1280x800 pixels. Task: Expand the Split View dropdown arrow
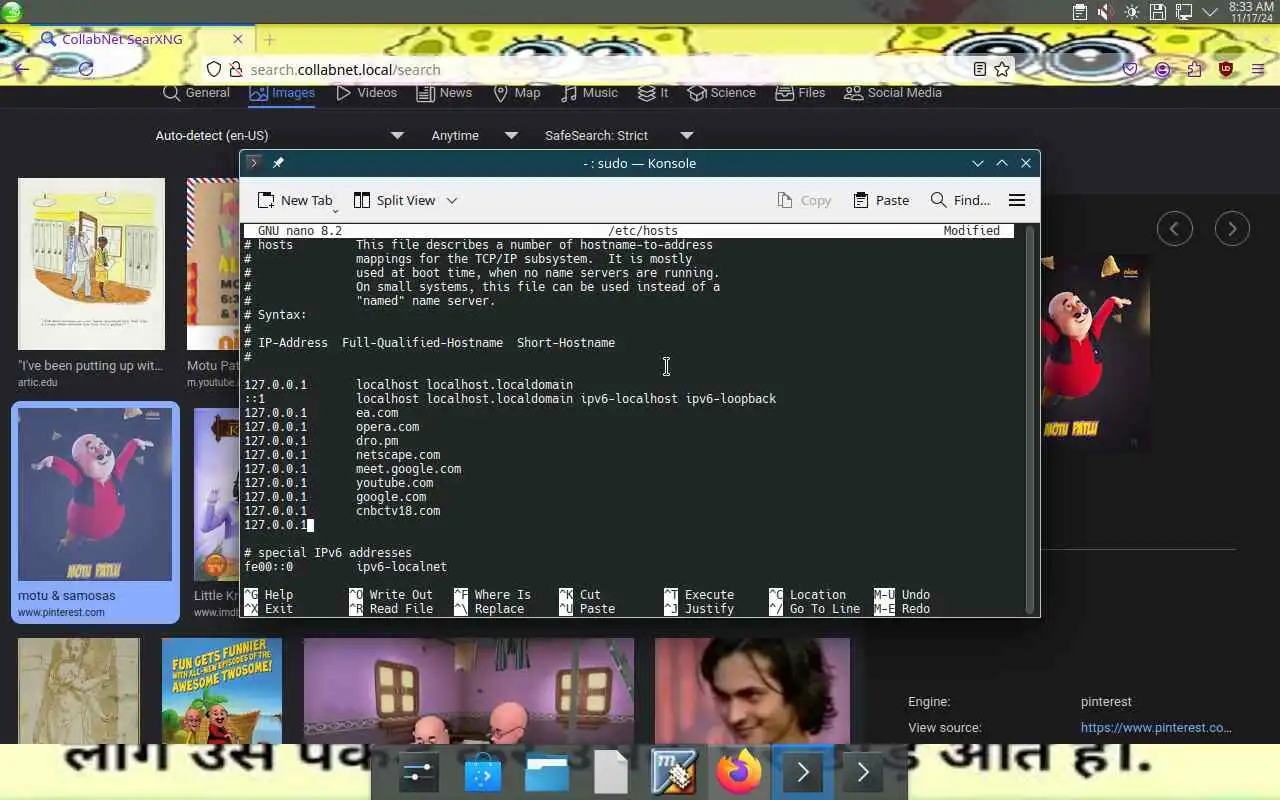(452, 200)
